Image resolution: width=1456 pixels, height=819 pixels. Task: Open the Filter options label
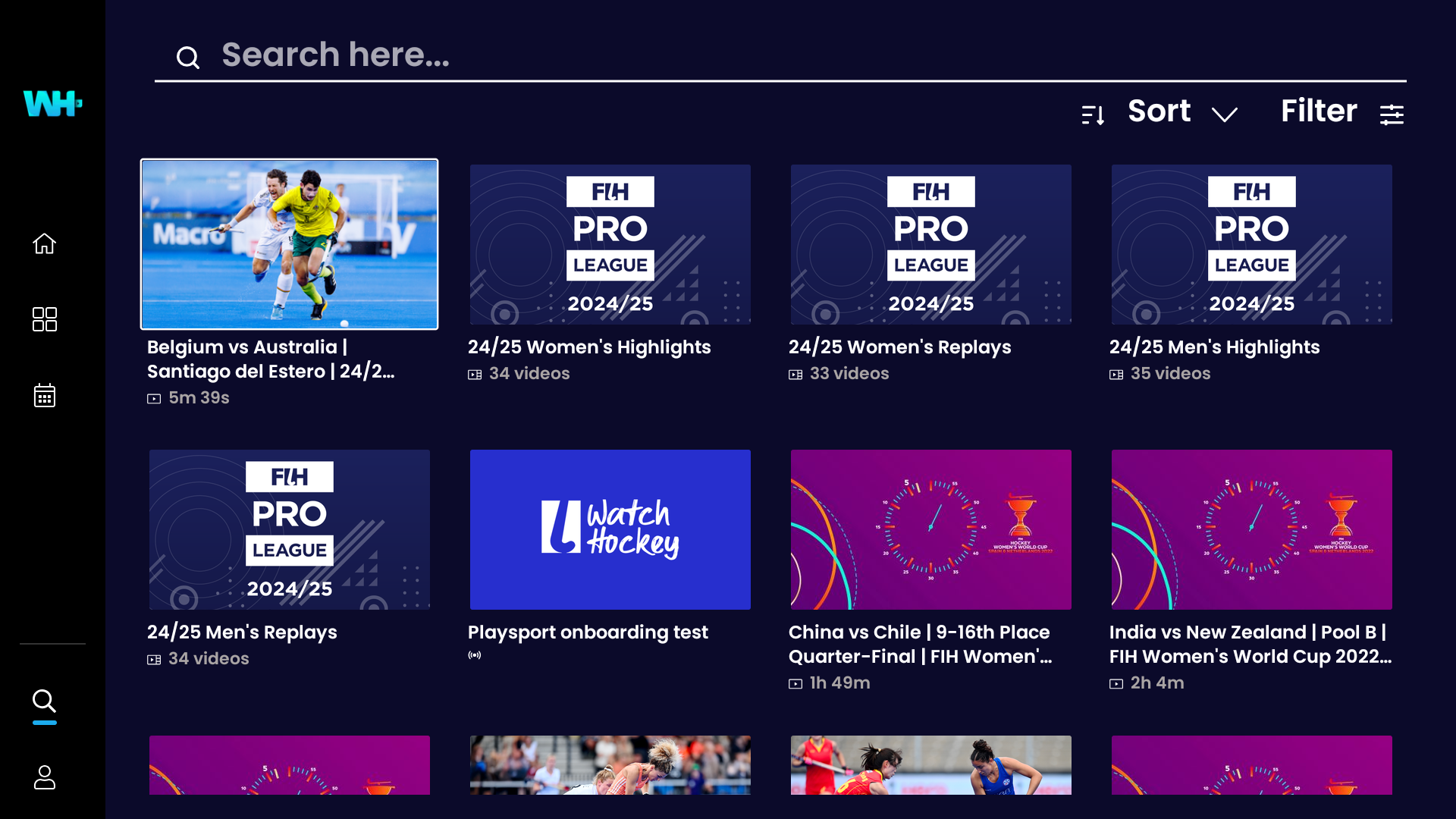[1319, 111]
